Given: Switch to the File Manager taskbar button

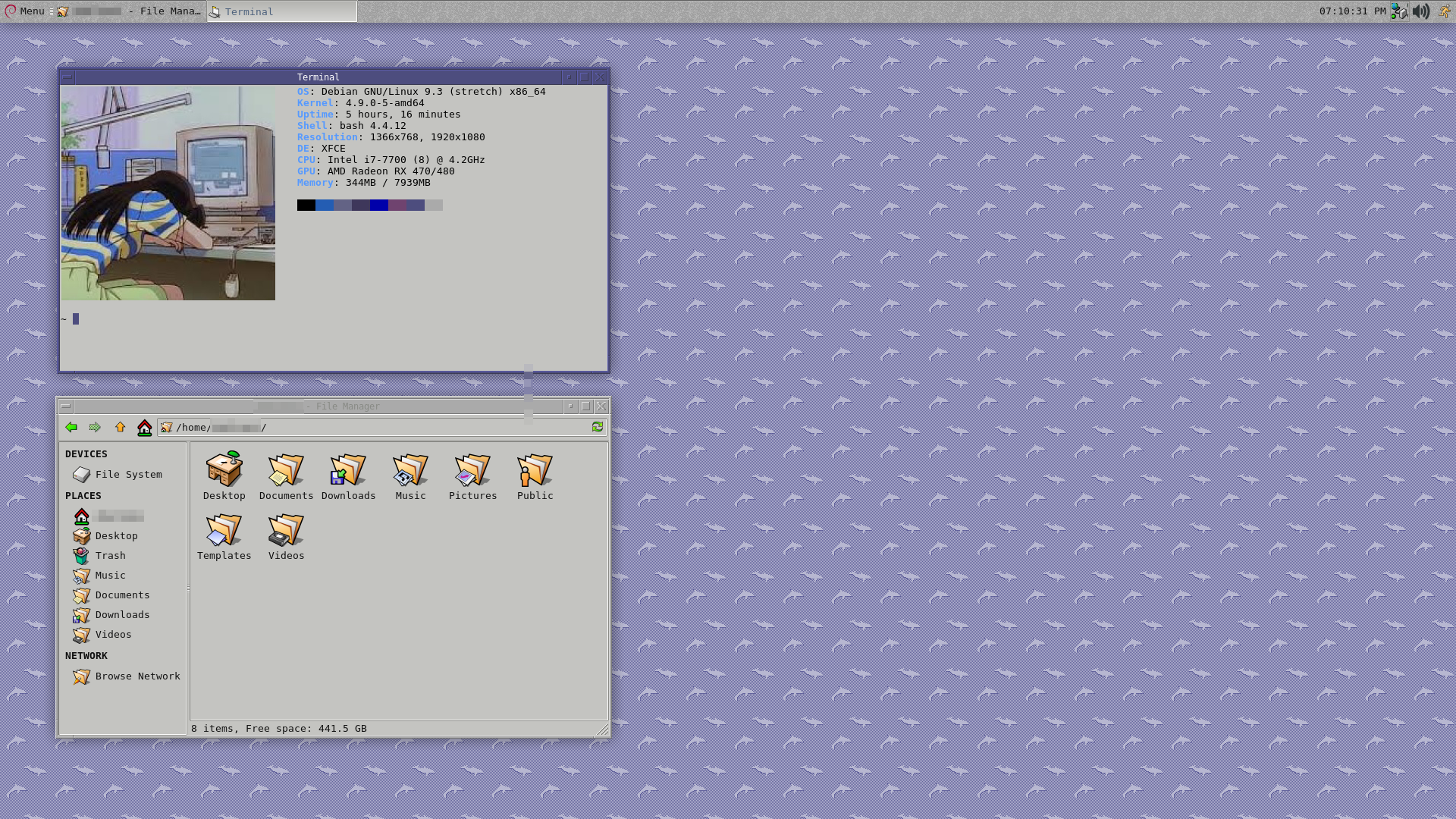Looking at the screenshot, I should point(129,11).
